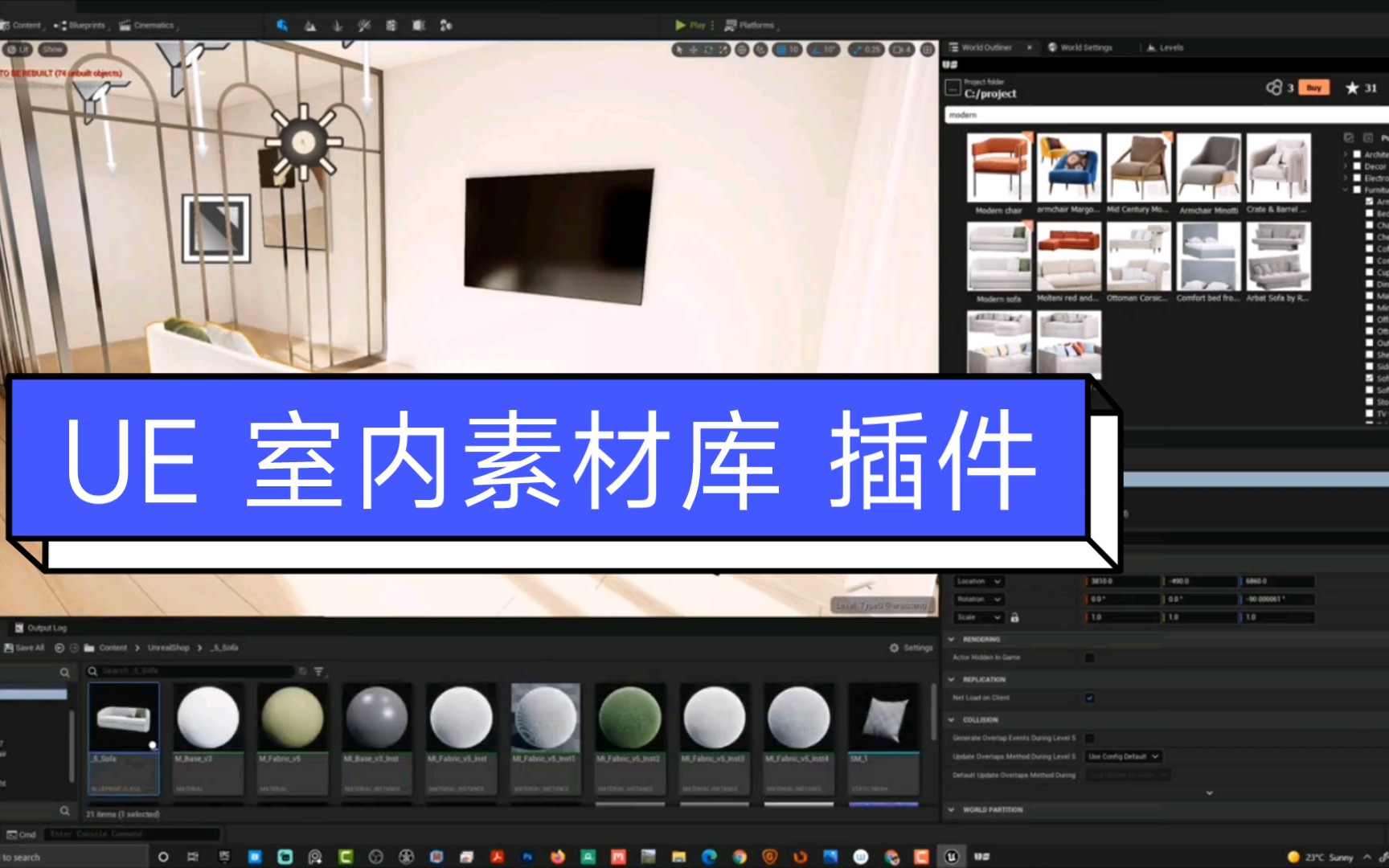The image size is (1389, 868).
Task: Click the star favorites icon
Action: coord(1353,88)
